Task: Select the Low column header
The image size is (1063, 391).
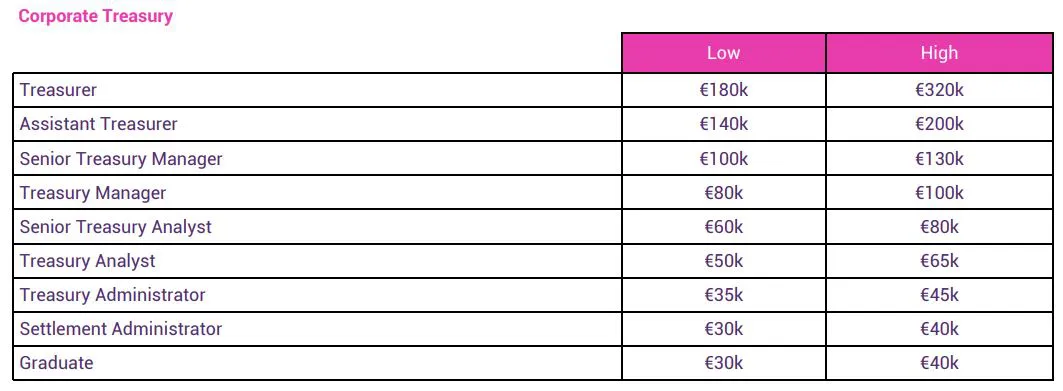Action: pyautogui.click(x=723, y=53)
